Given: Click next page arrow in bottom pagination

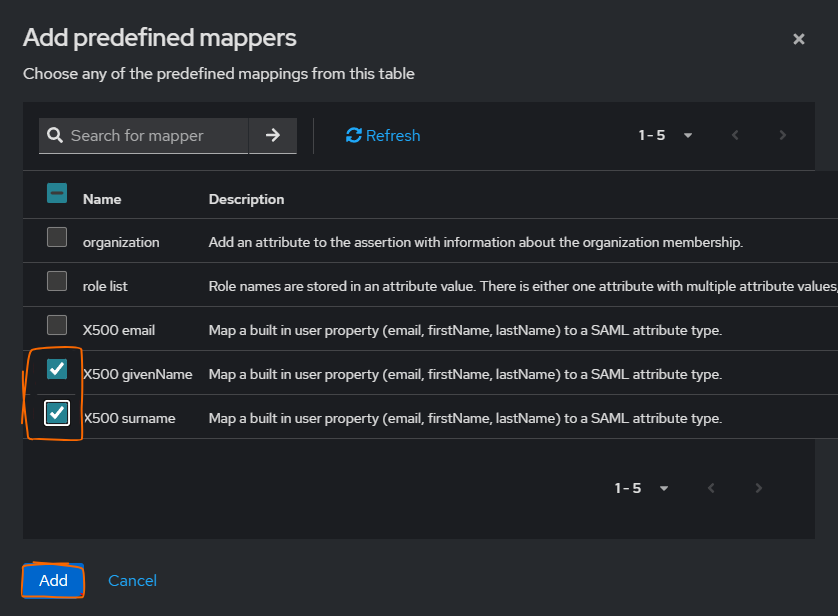Looking at the screenshot, I should point(758,488).
